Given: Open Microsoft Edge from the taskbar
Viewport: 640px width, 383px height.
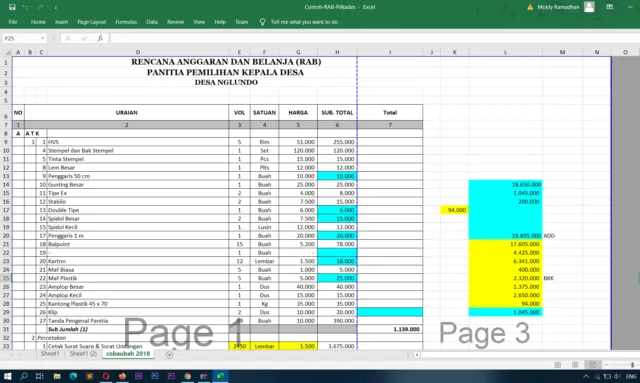Looking at the screenshot, I should 73,376.
